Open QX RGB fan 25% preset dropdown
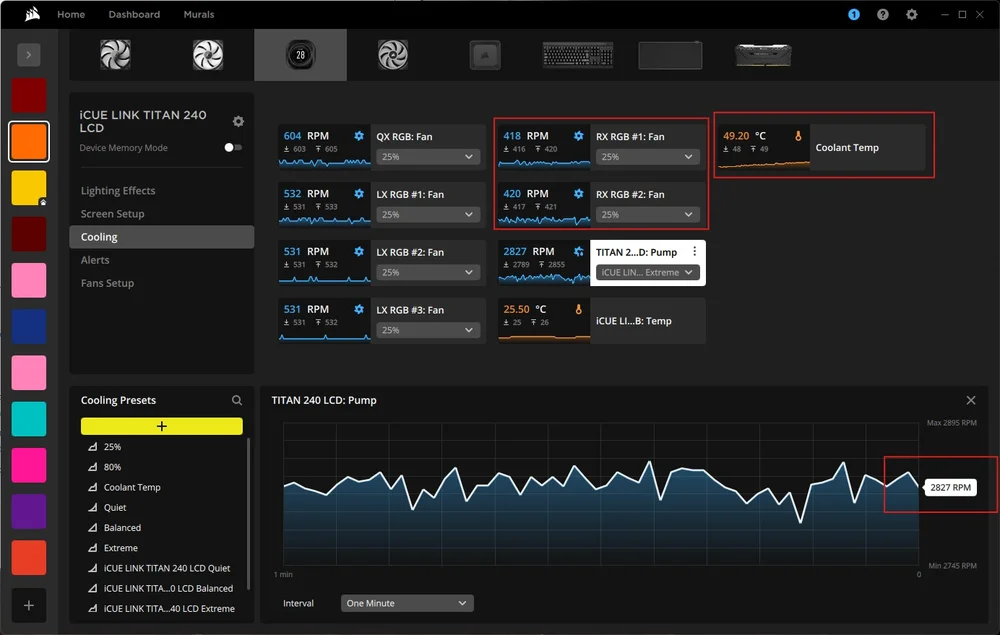This screenshot has height=635, width=1000. [x=428, y=157]
